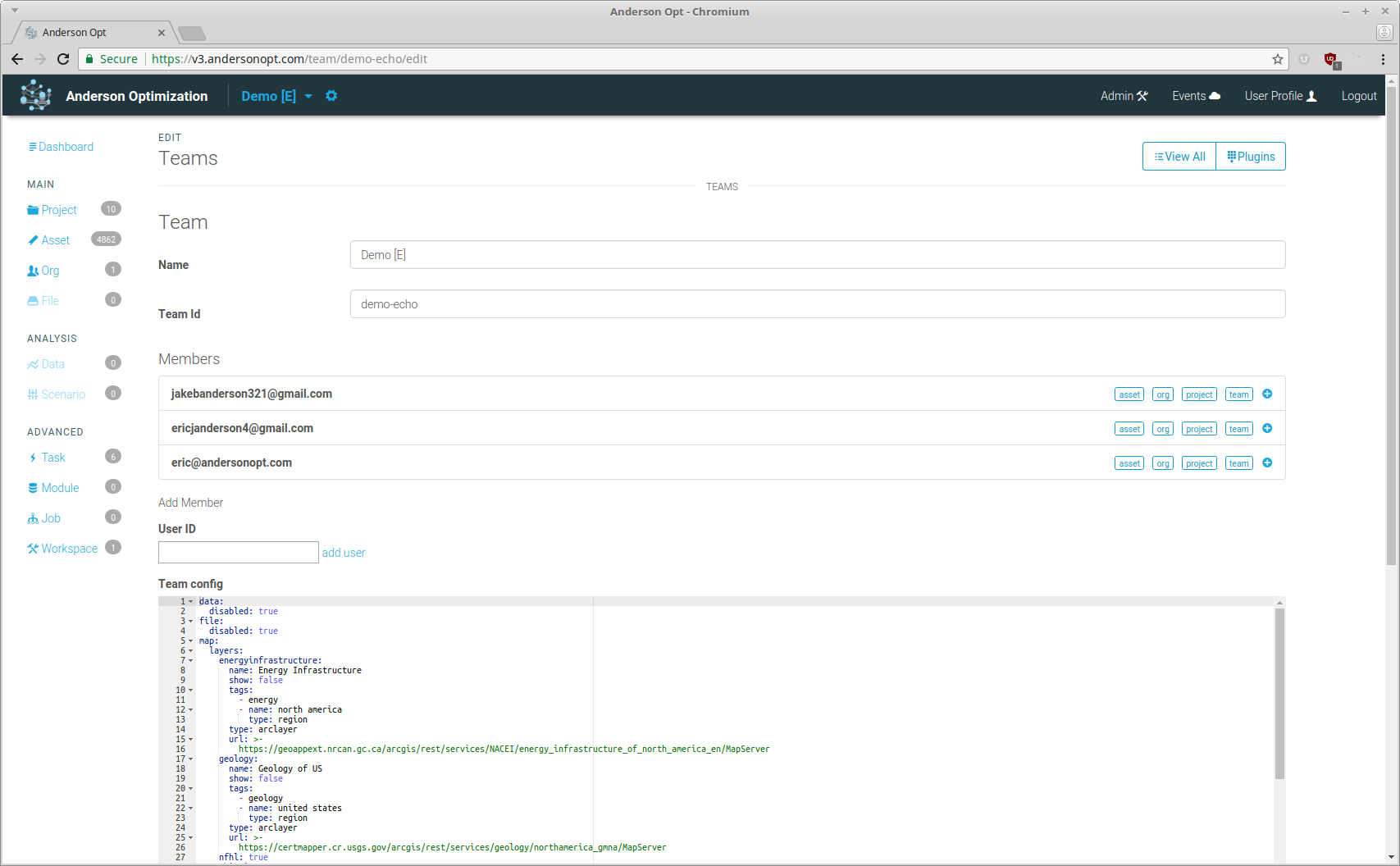Viewport: 1400px width, 866px height.
Task: Open the Project section in sidebar
Action: point(58,210)
